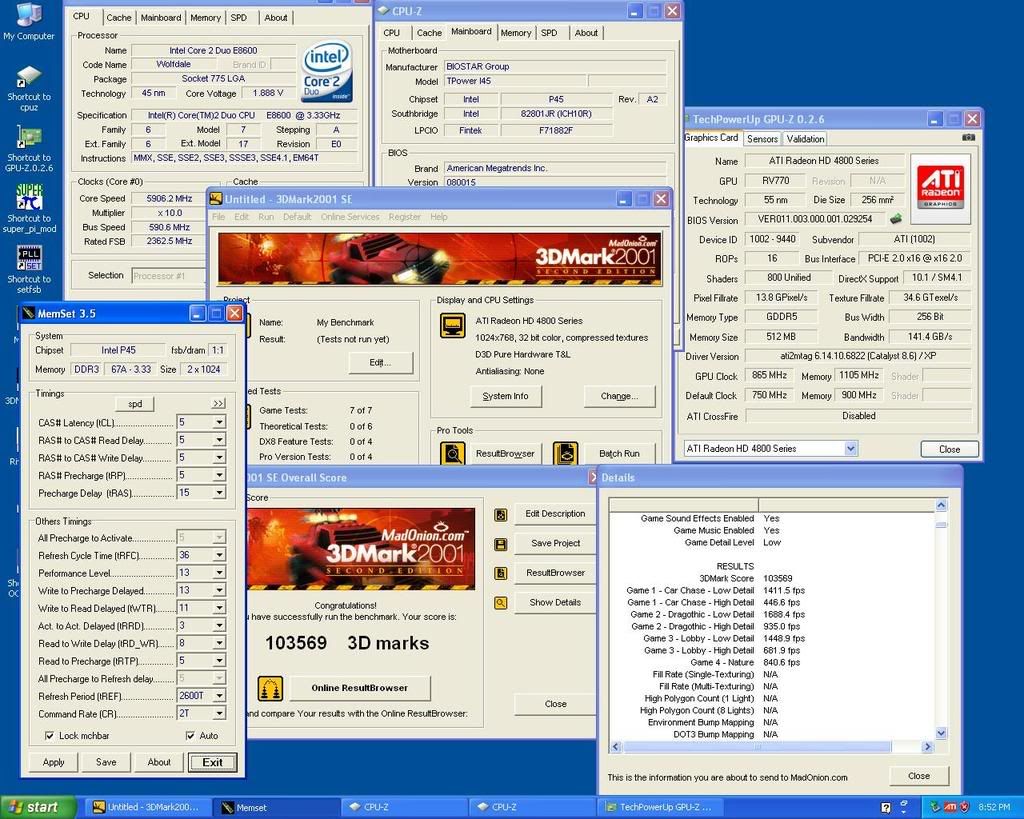Open the RAS# to CAS# Read Delay dropdown
The image size is (1024, 819).
(219, 440)
